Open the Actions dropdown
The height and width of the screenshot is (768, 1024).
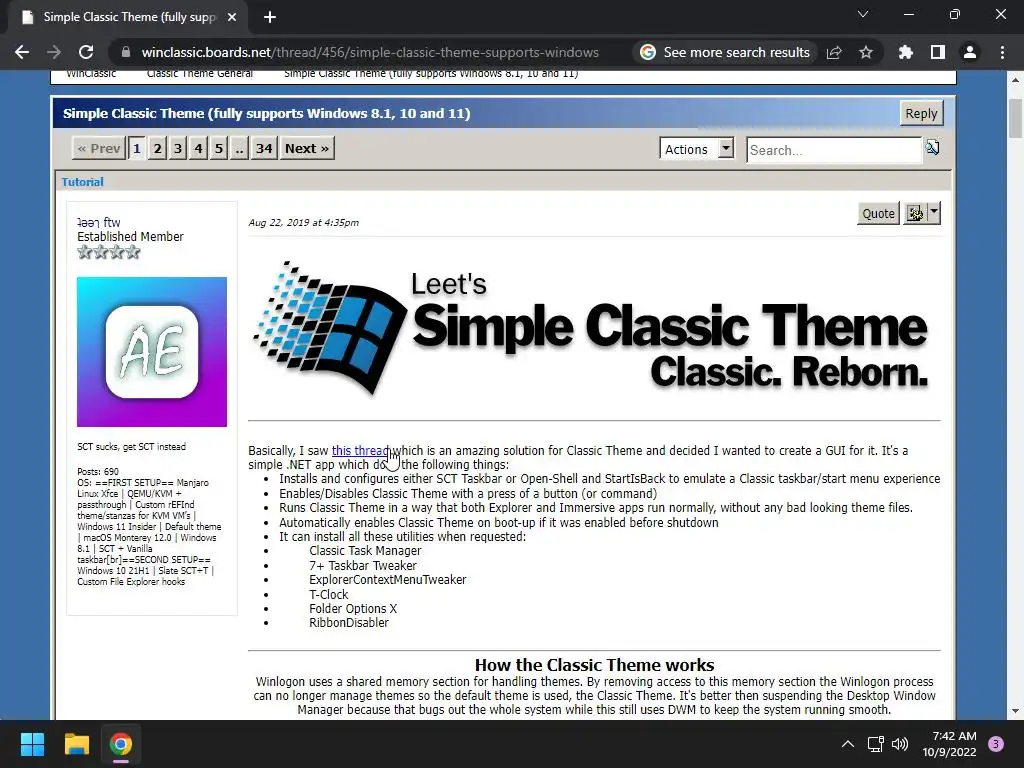click(x=697, y=149)
